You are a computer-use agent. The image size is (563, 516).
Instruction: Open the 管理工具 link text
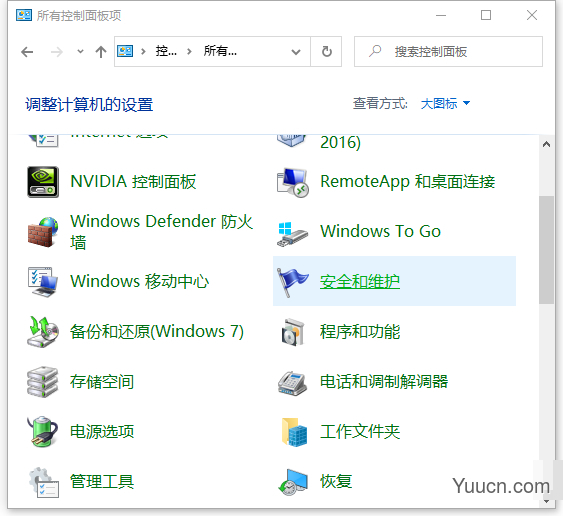point(102,482)
